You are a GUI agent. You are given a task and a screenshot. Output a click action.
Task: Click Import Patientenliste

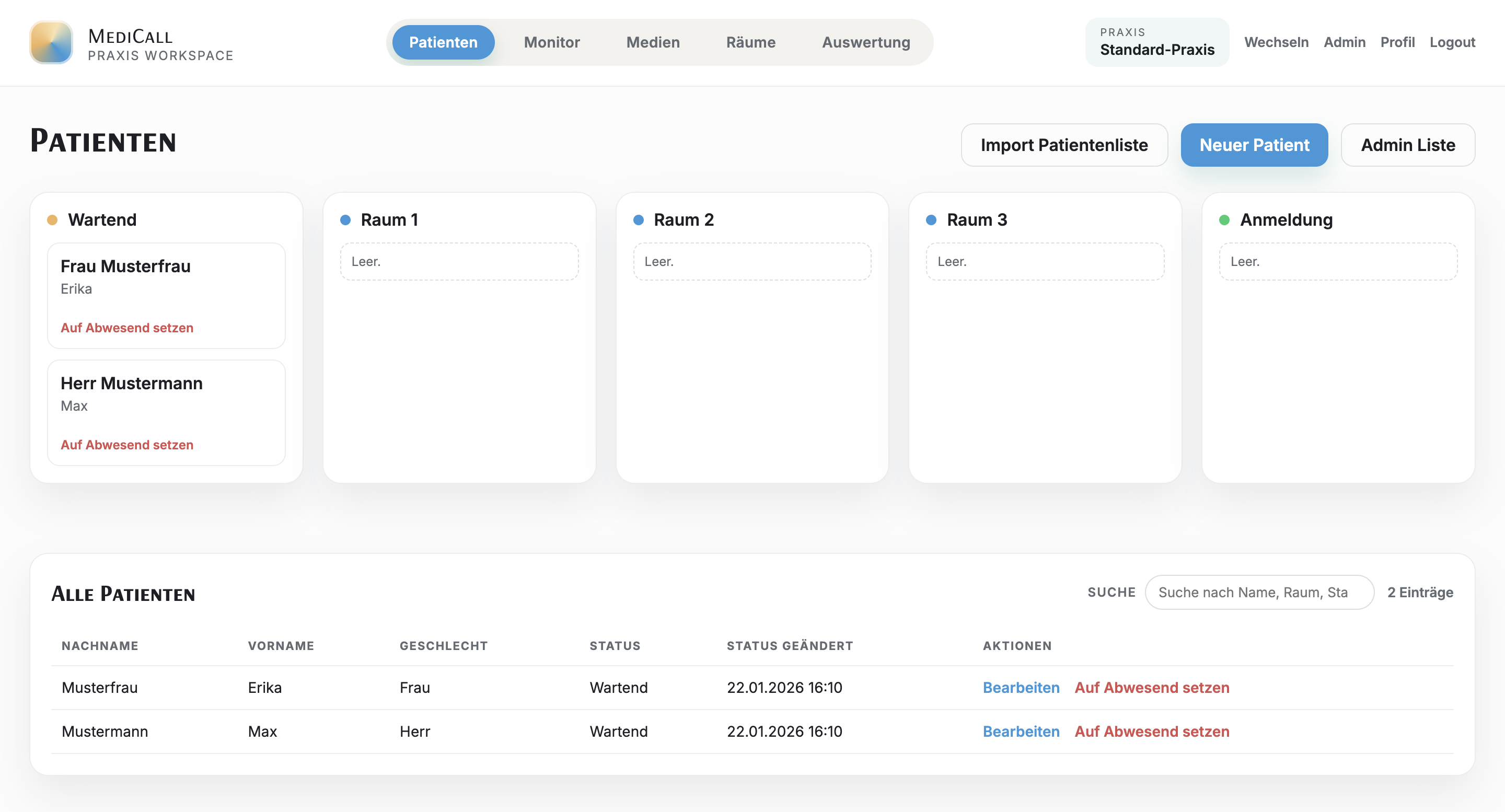coord(1064,145)
